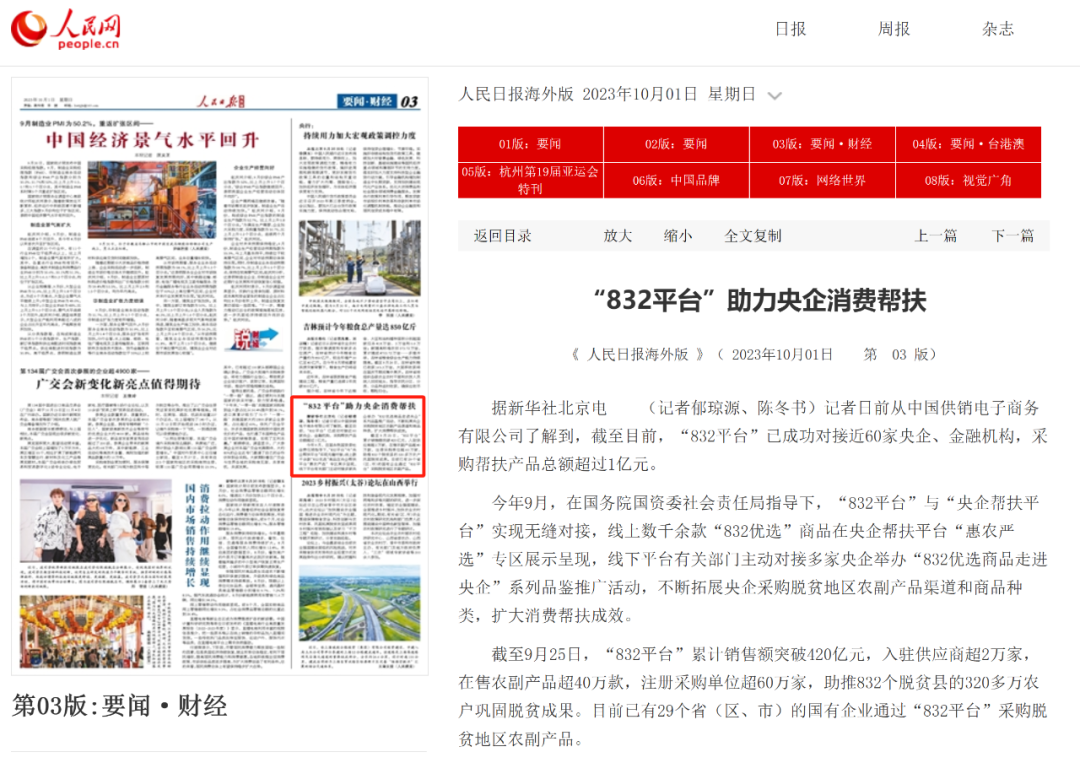Screen dimensions: 1080x763
Task: Open the 周报 menu item
Action: (x=894, y=29)
